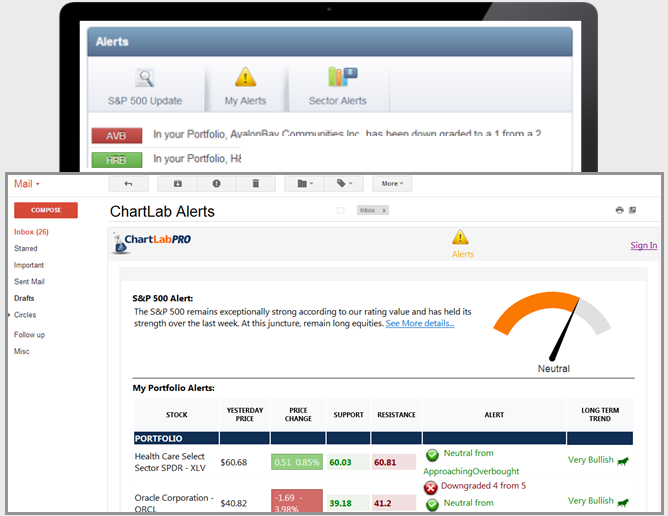Open the Important folder
Image resolution: width=668 pixels, height=516 pixels.
pos(29,265)
